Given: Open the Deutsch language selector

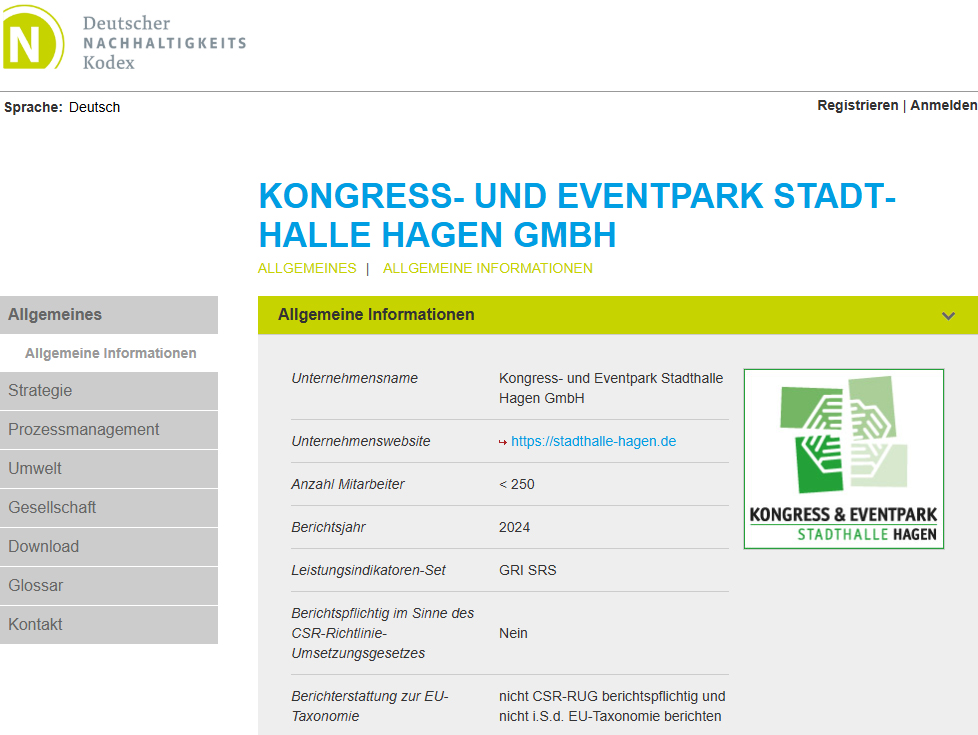Looking at the screenshot, I should coord(94,107).
